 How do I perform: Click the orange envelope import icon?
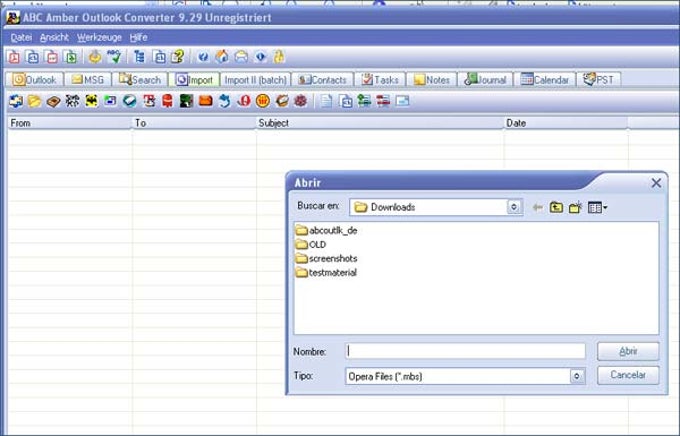tap(206, 101)
